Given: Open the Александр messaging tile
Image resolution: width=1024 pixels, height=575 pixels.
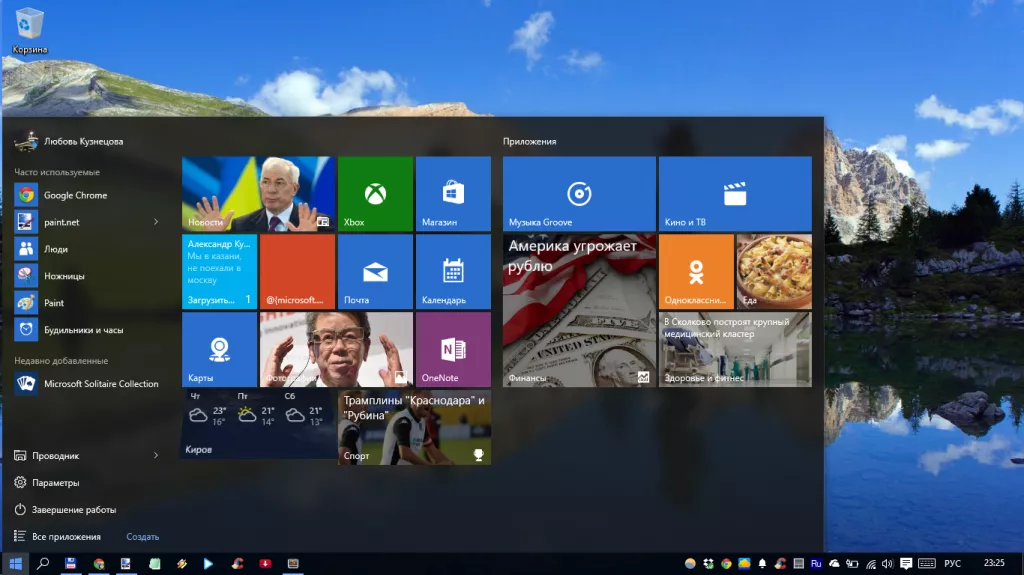Looking at the screenshot, I should [x=219, y=271].
